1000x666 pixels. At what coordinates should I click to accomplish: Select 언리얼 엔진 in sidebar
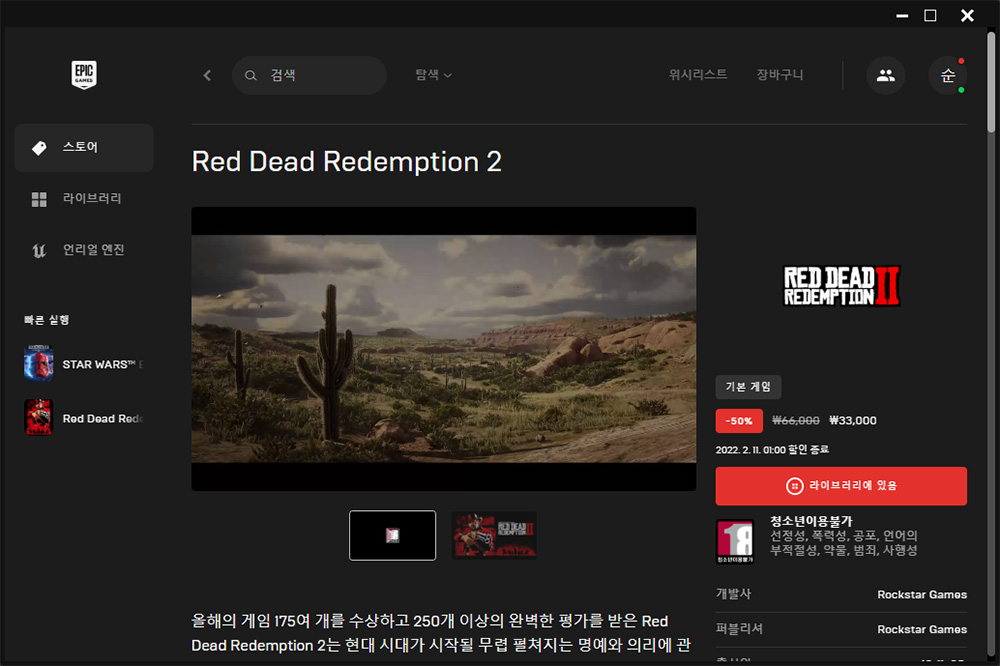84,249
